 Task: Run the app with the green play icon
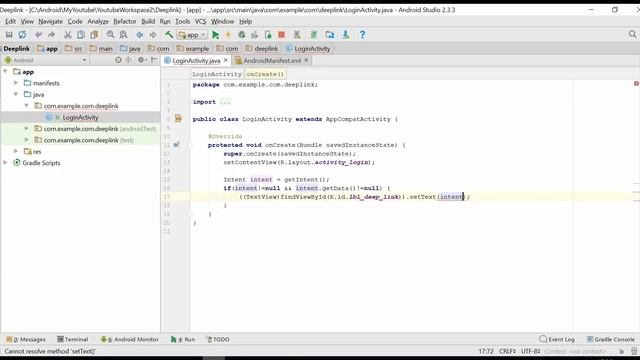[216, 35]
